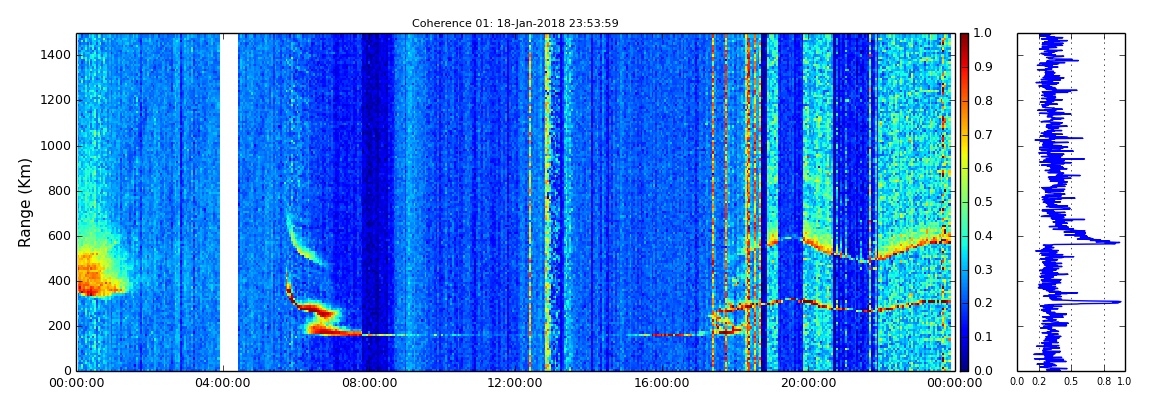Screen dimensions: 1150x407
Task: Click the 1400 range tick label
Action: [57, 55]
